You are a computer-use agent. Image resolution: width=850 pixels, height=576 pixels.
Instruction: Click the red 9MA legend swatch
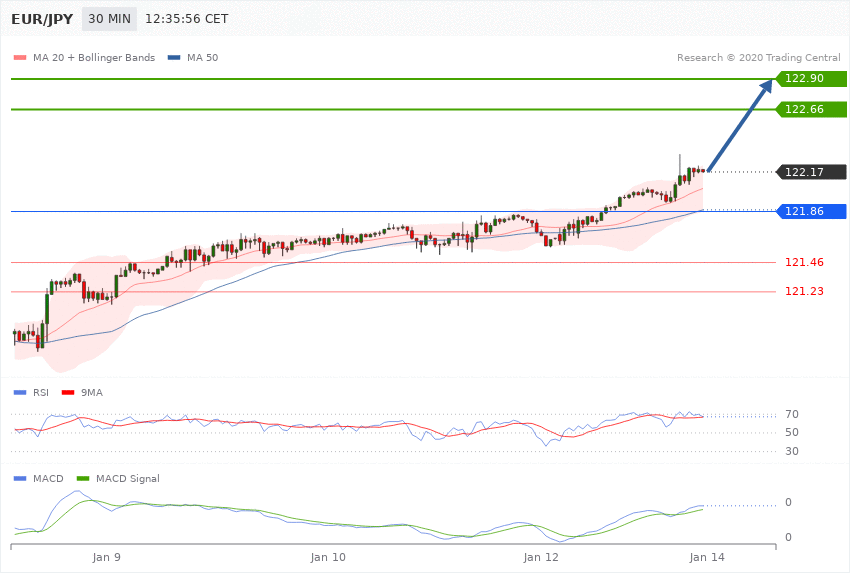click(x=68, y=392)
